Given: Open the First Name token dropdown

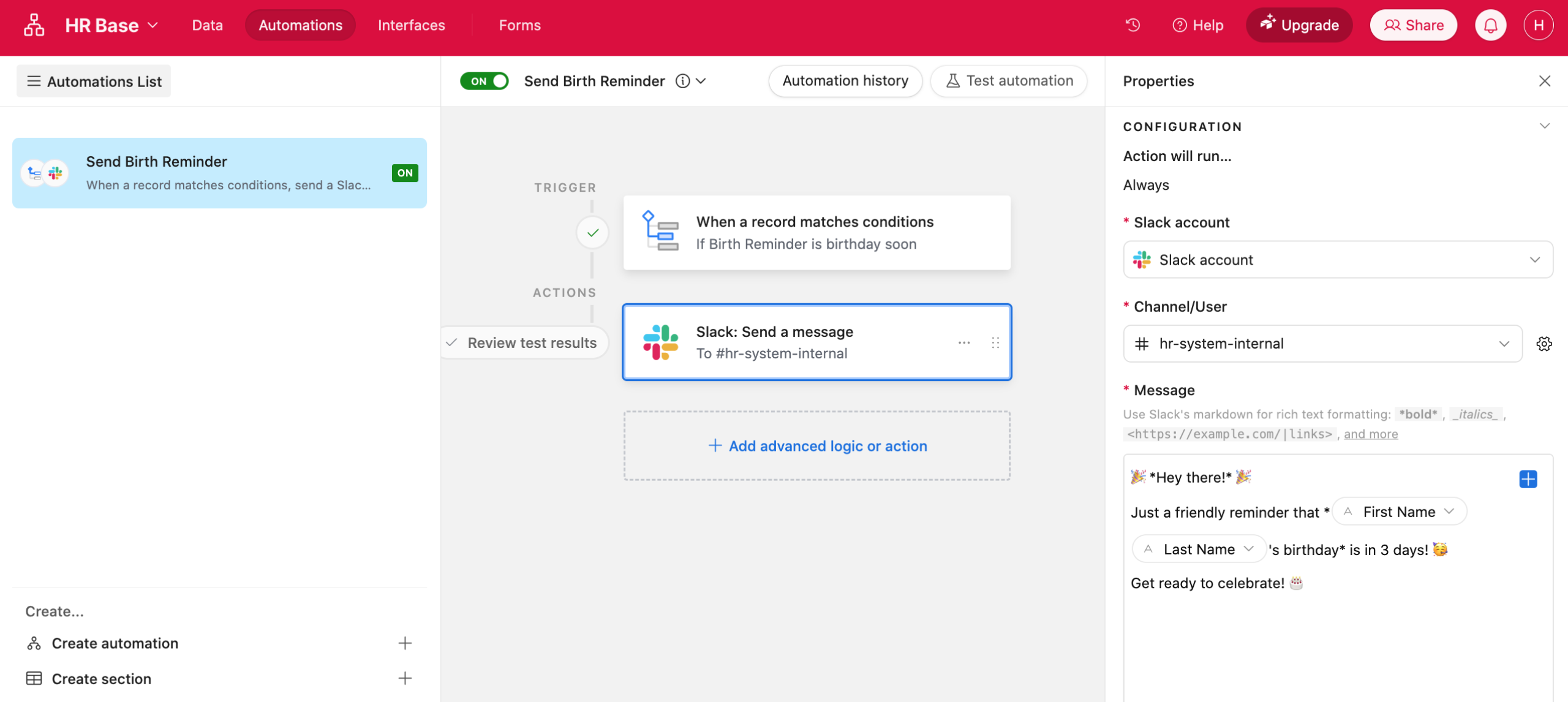Looking at the screenshot, I should pos(1400,511).
